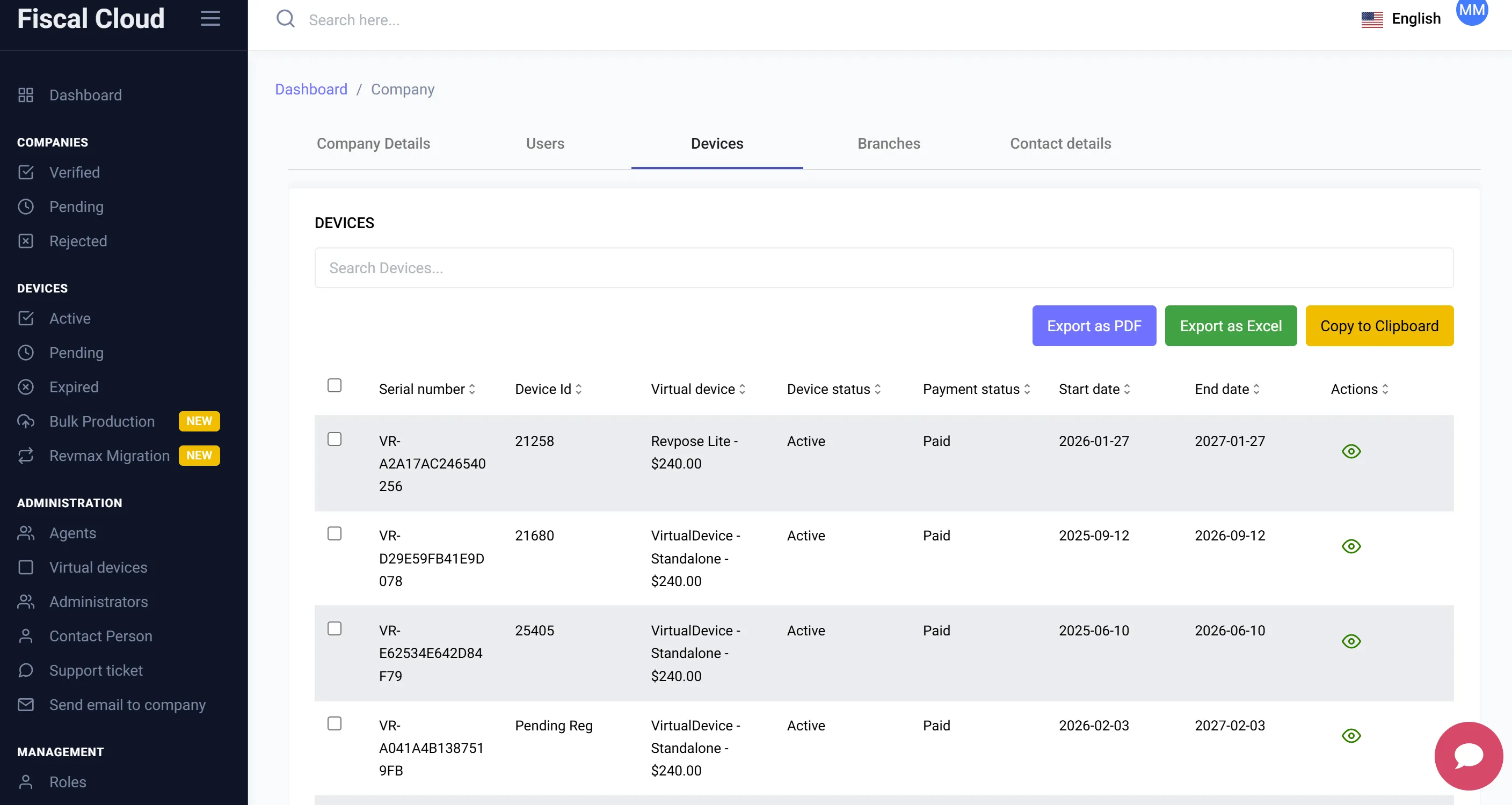1512x805 pixels.
Task: Open the Company Details tab
Action: pyautogui.click(x=373, y=144)
